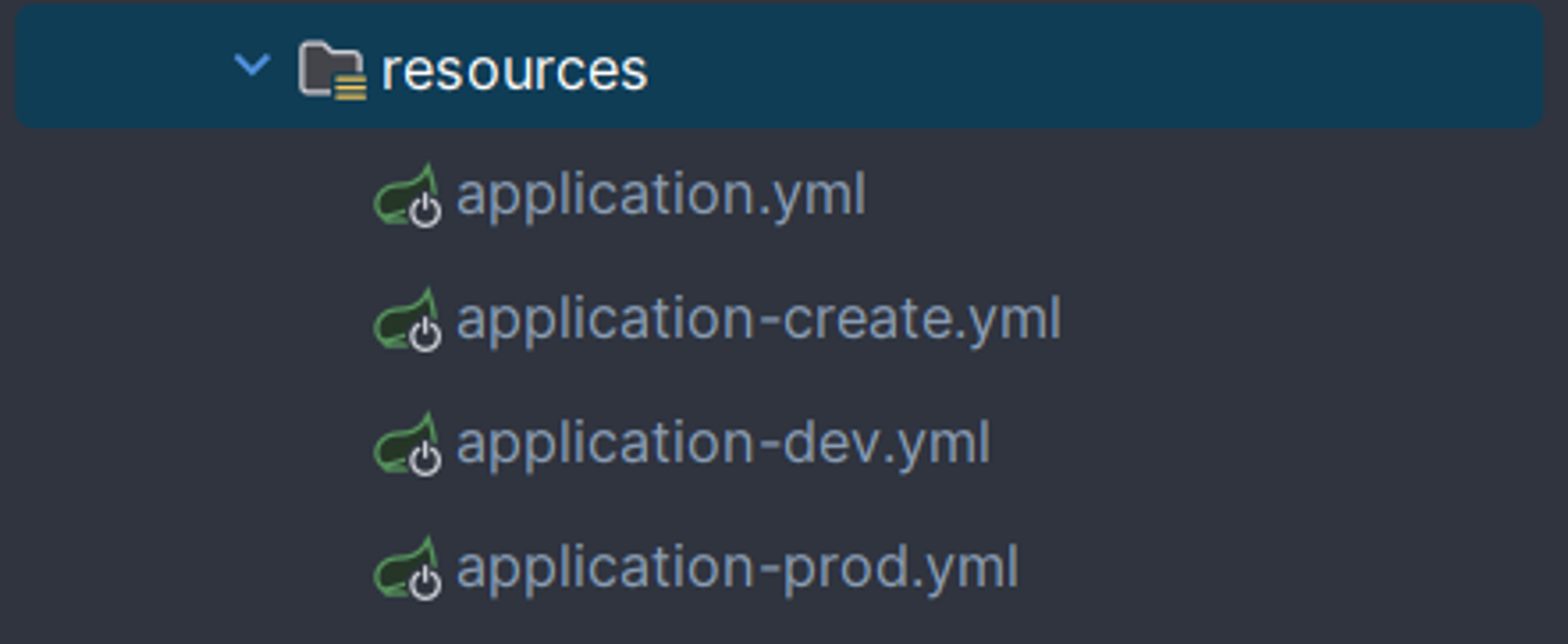Click the power badge on application-dev.yml's icon
Screen dimensions: 1568x644
pyautogui.click(x=425, y=459)
